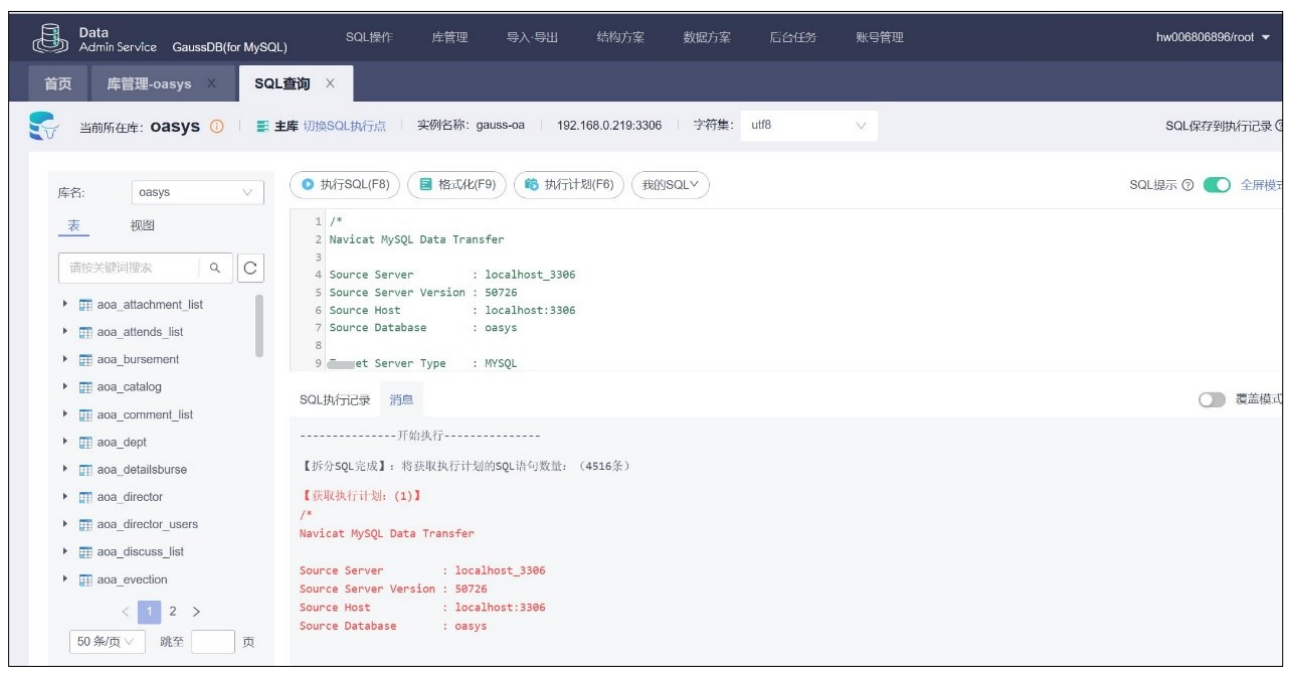Image resolution: width=1291 pixels, height=673 pixels.
Task: Click the table icon of aoa_director
Action: [86, 497]
